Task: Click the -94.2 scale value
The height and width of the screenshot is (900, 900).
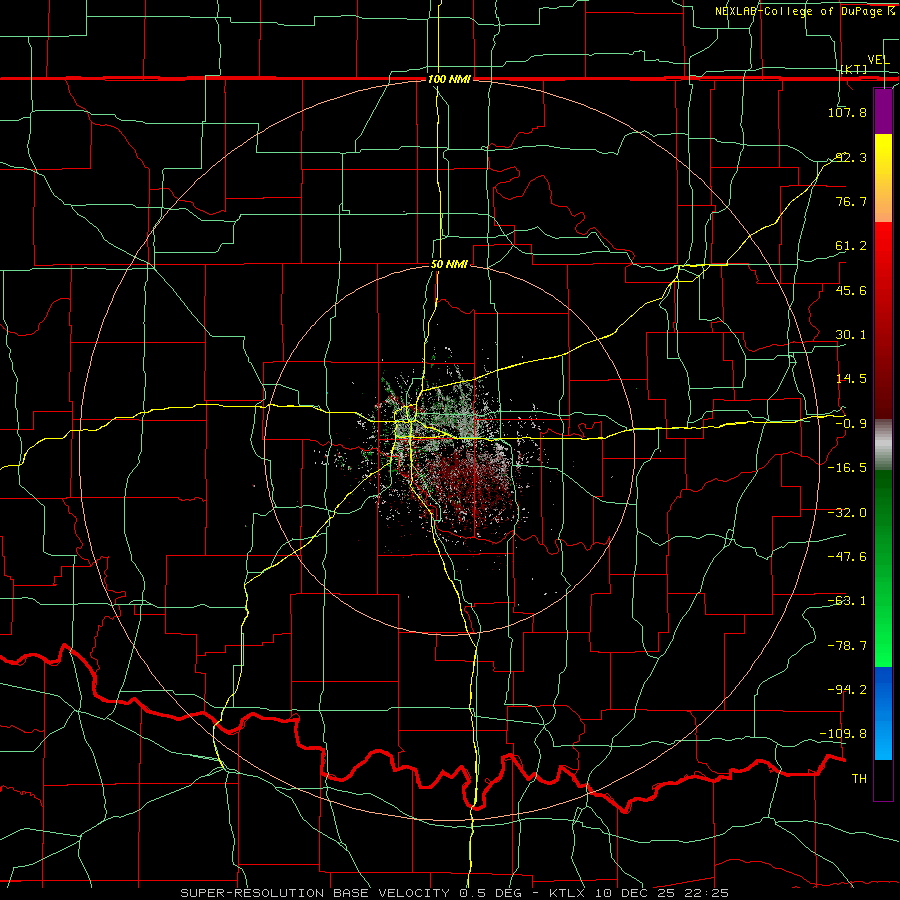Action: pyautogui.click(x=847, y=689)
